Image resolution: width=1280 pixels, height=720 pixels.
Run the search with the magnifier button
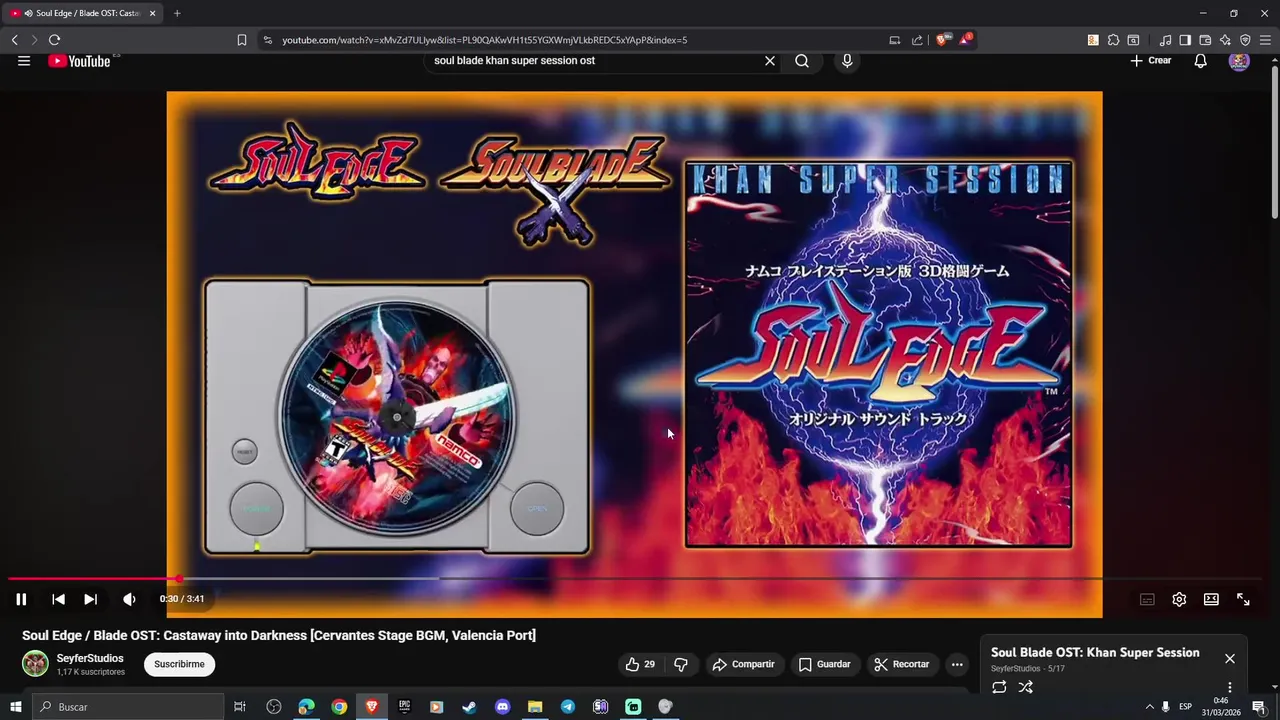click(x=802, y=61)
